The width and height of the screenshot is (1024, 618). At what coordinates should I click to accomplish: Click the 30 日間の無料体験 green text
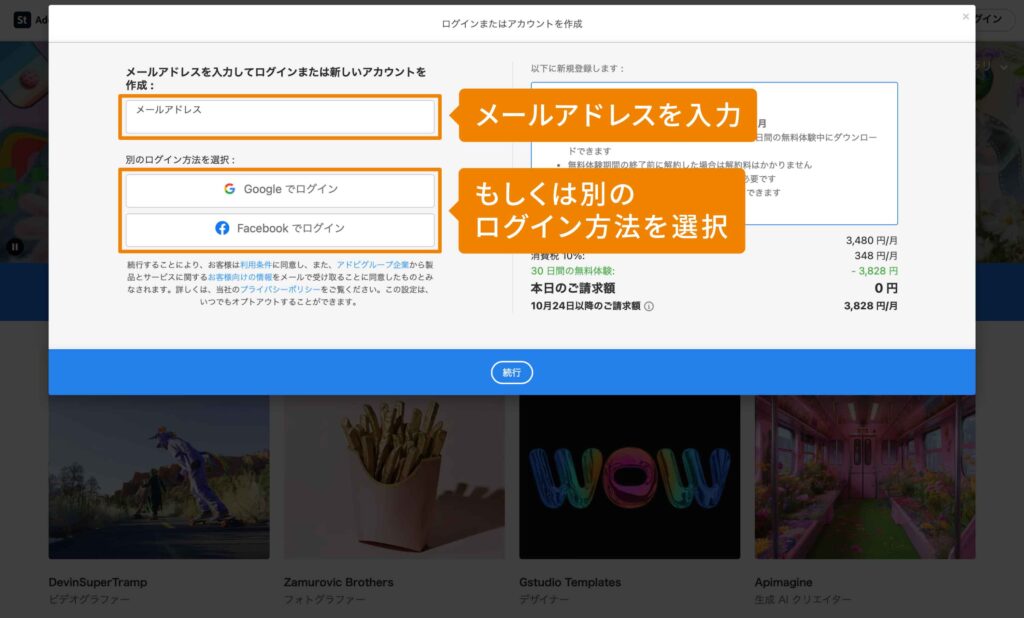click(573, 271)
